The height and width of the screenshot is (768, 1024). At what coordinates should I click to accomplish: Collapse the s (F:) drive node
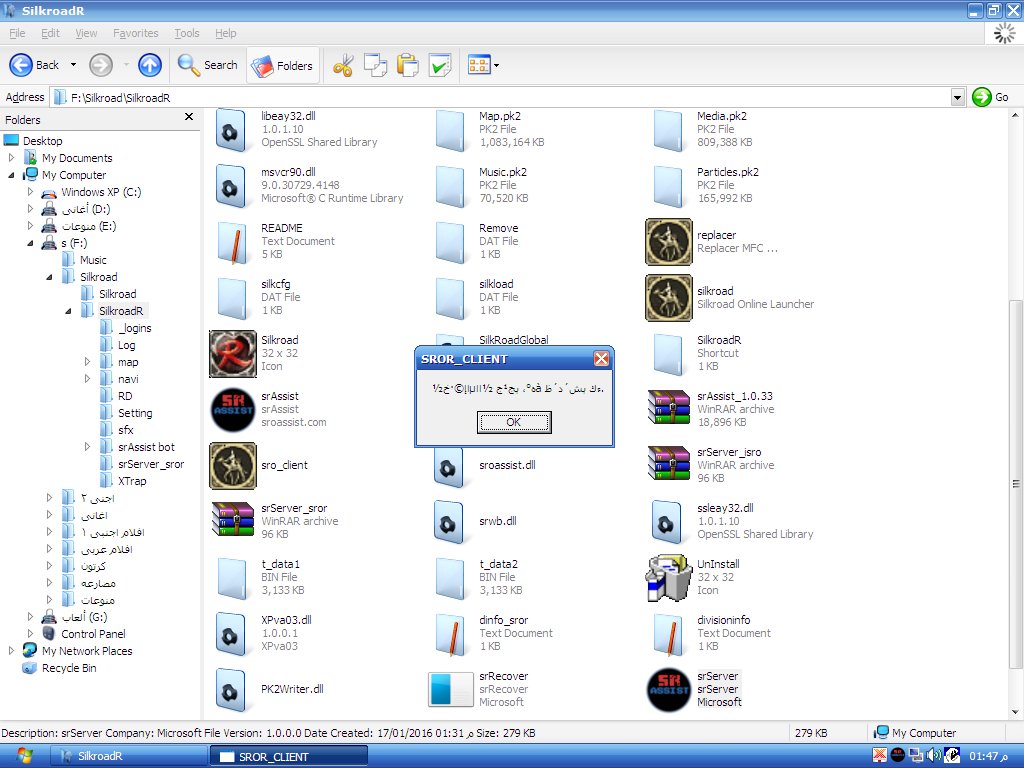[29, 243]
